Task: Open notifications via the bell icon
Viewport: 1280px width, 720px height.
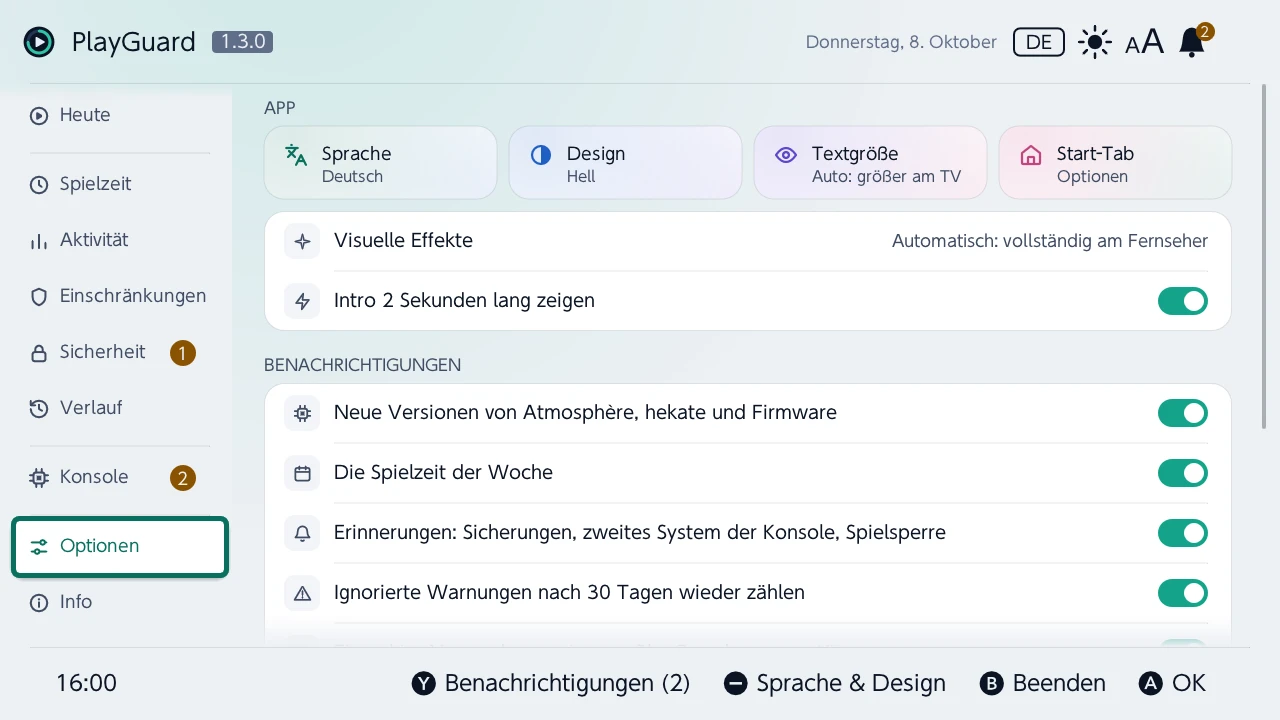Action: (1194, 42)
